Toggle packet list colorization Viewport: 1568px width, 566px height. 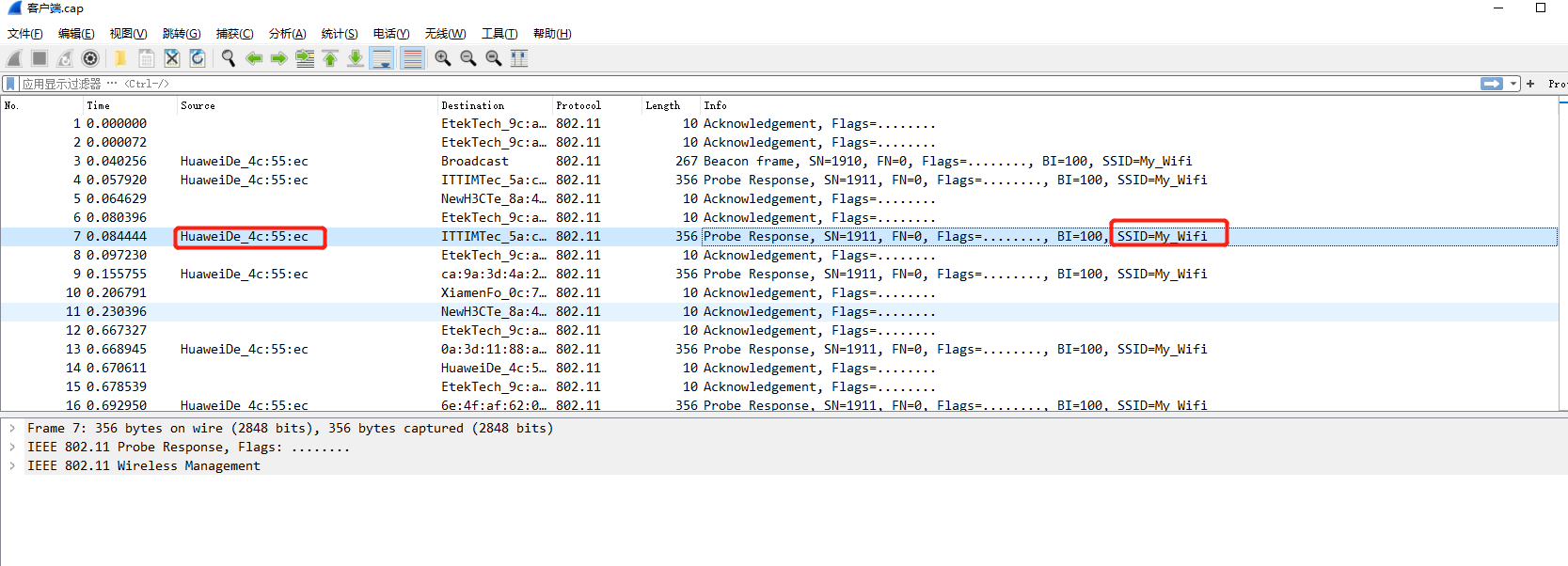(x=412, y=58)
